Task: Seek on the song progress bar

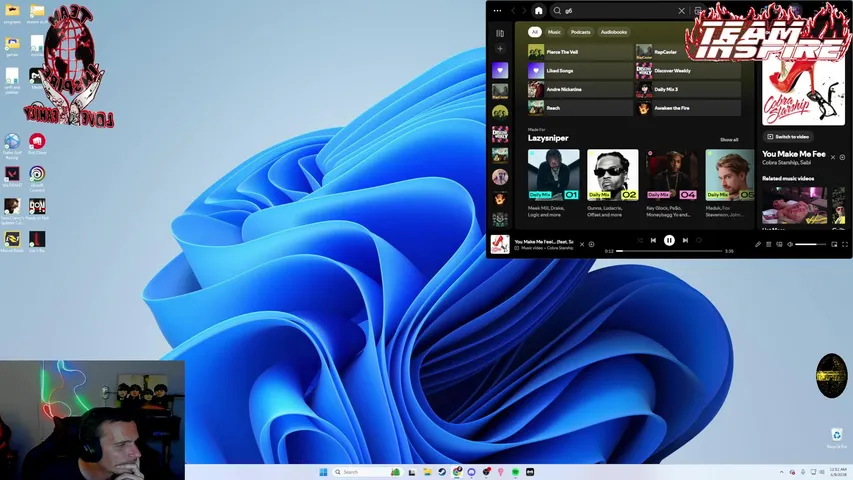Action: pos(669,251)
